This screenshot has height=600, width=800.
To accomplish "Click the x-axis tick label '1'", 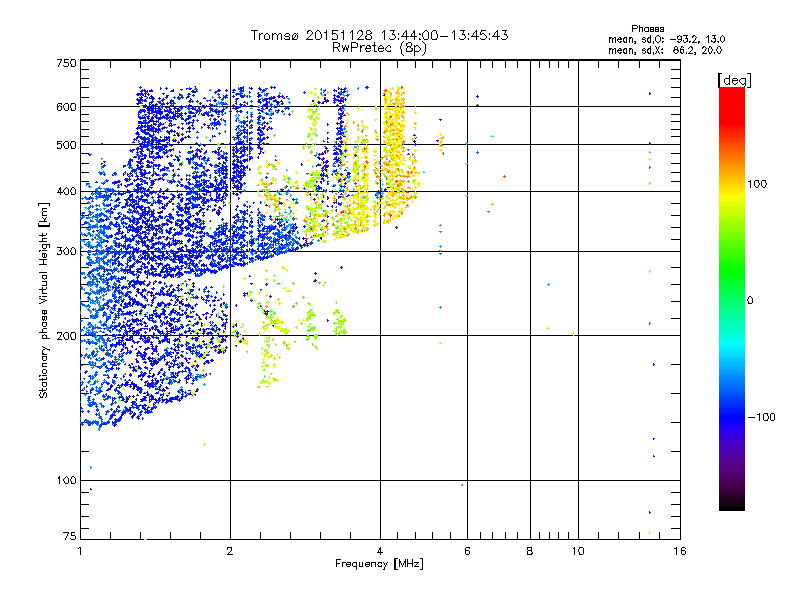I will (80, 551).
